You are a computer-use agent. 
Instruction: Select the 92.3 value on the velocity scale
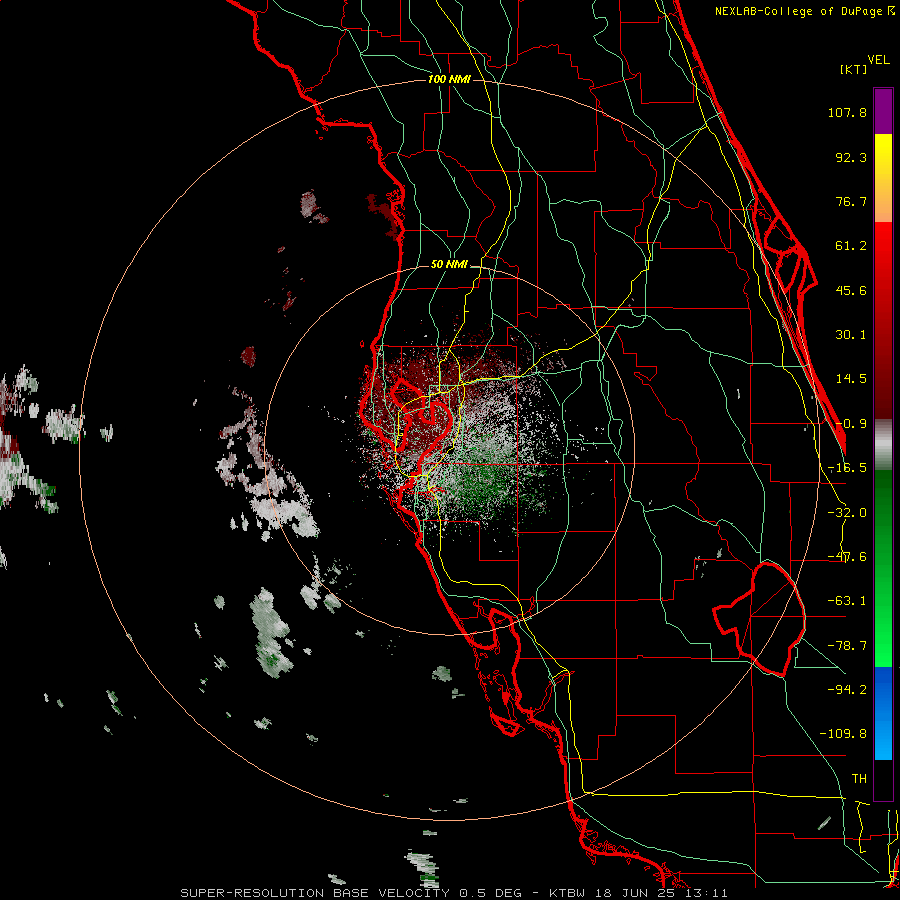(851, 157)
